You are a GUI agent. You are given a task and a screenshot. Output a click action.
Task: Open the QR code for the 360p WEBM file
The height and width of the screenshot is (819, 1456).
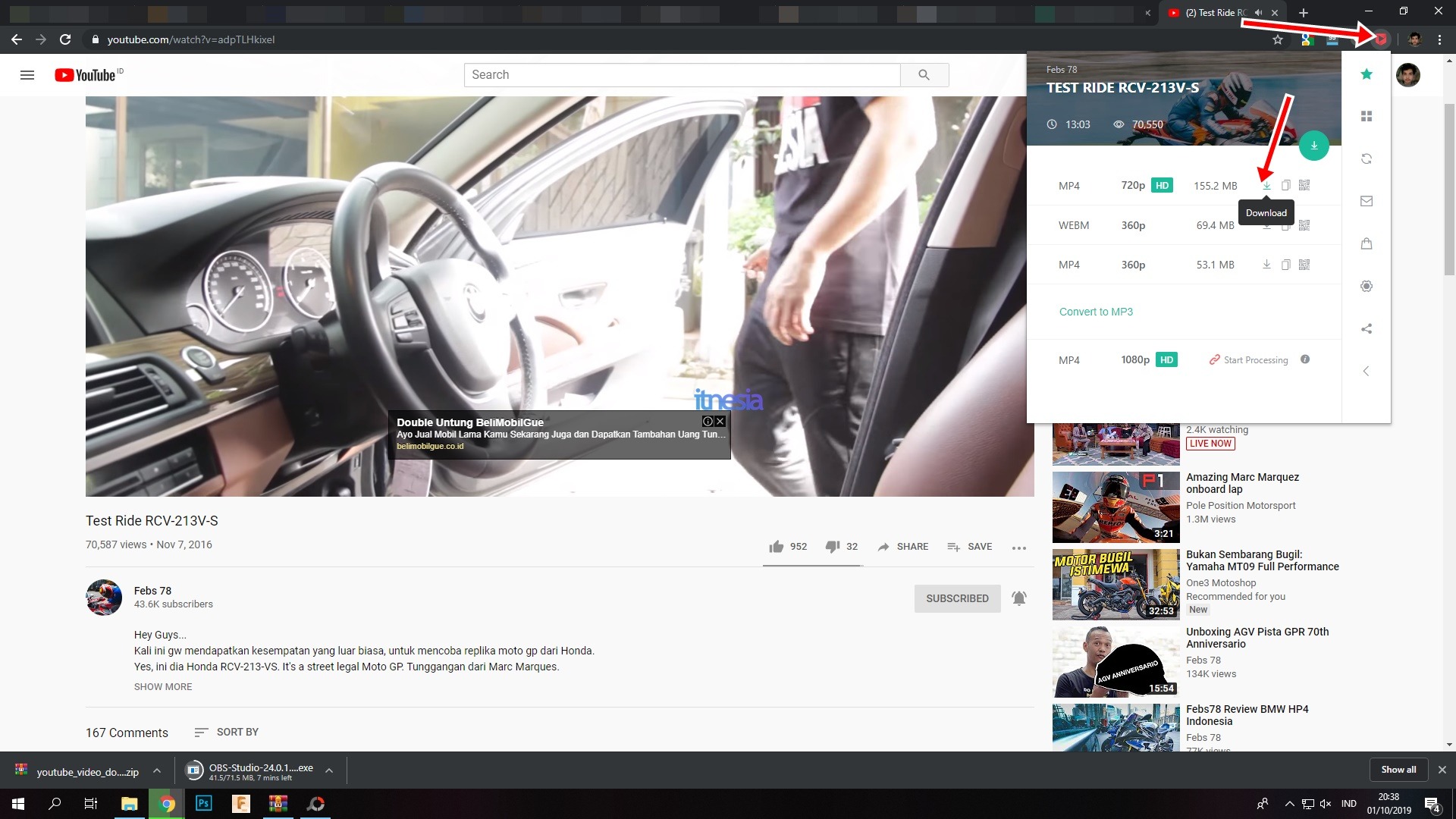point(1305,224)
